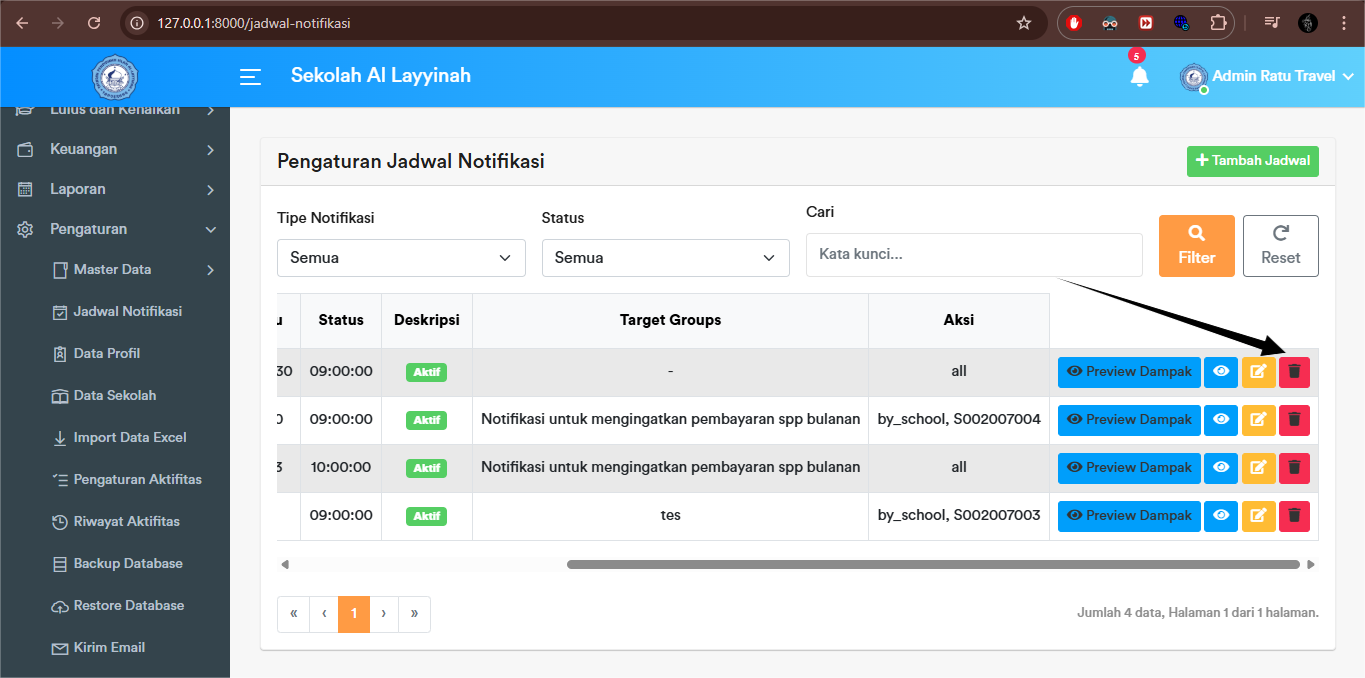1365x678 pixels.
Task: Expand the Status filter dropdown
Action: pyautogui.click(x=665, y=257)
